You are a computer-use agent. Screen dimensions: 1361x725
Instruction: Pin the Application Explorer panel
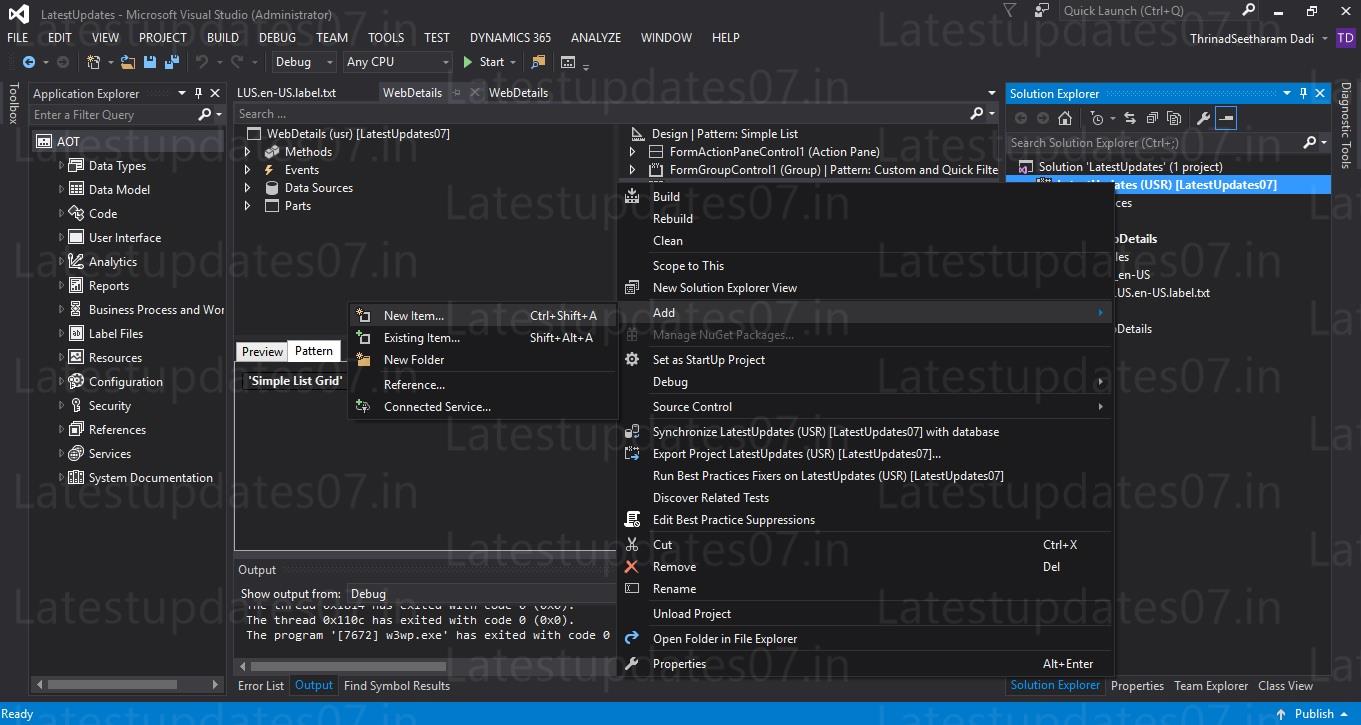198,93
